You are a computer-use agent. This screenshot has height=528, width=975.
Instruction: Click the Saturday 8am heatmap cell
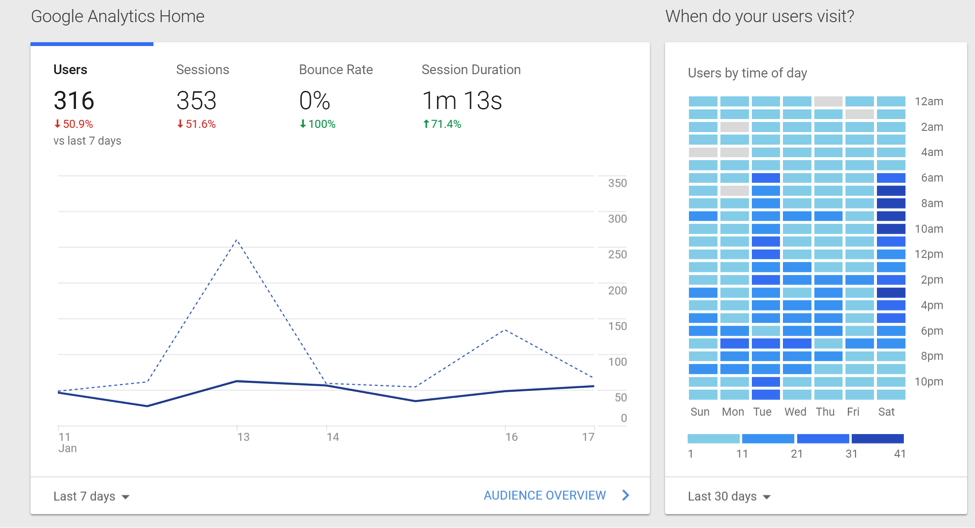[891, 203]
